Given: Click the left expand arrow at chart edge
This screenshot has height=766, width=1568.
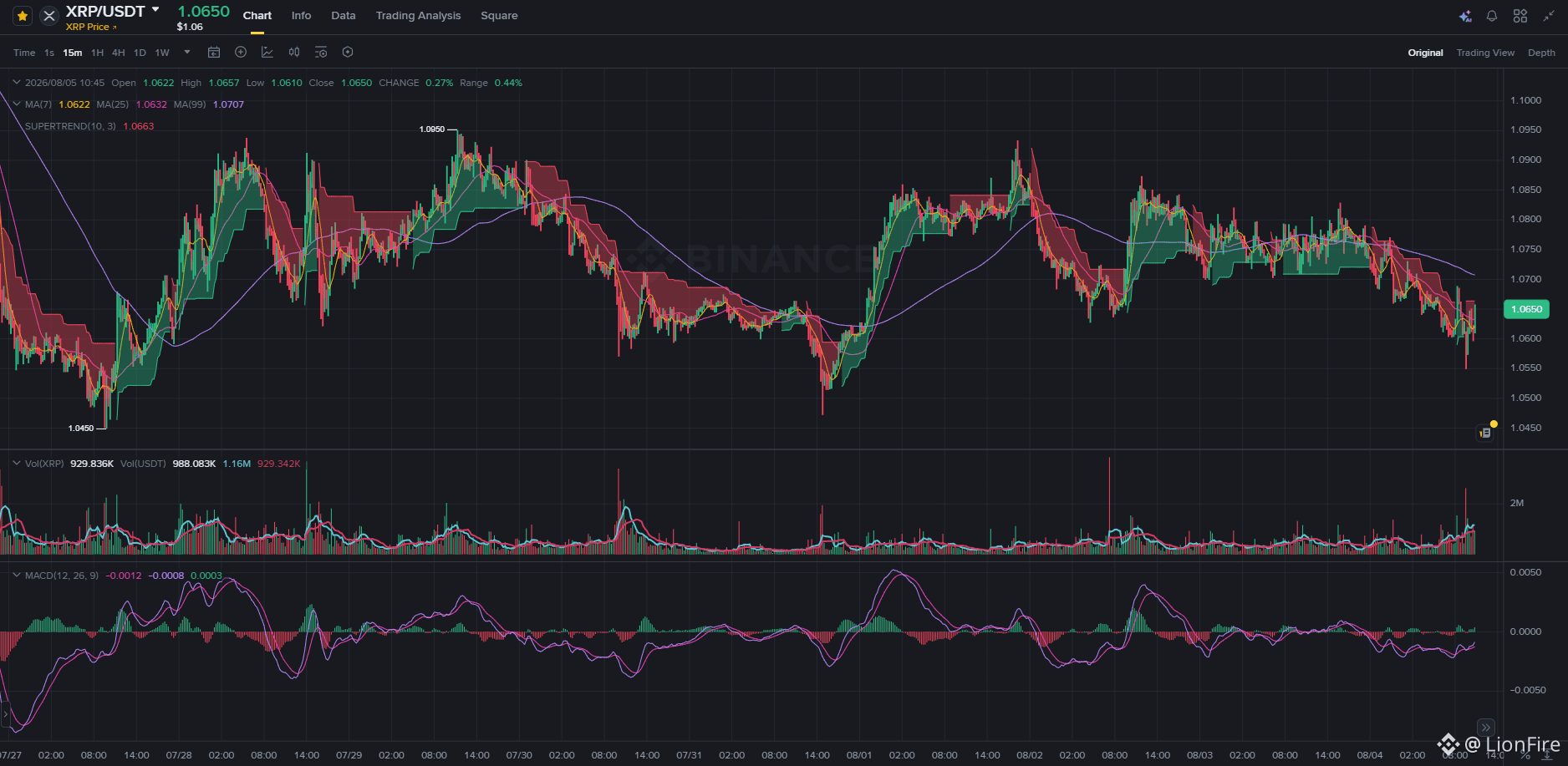Looking at the screenshot, I should coord(5,715).
